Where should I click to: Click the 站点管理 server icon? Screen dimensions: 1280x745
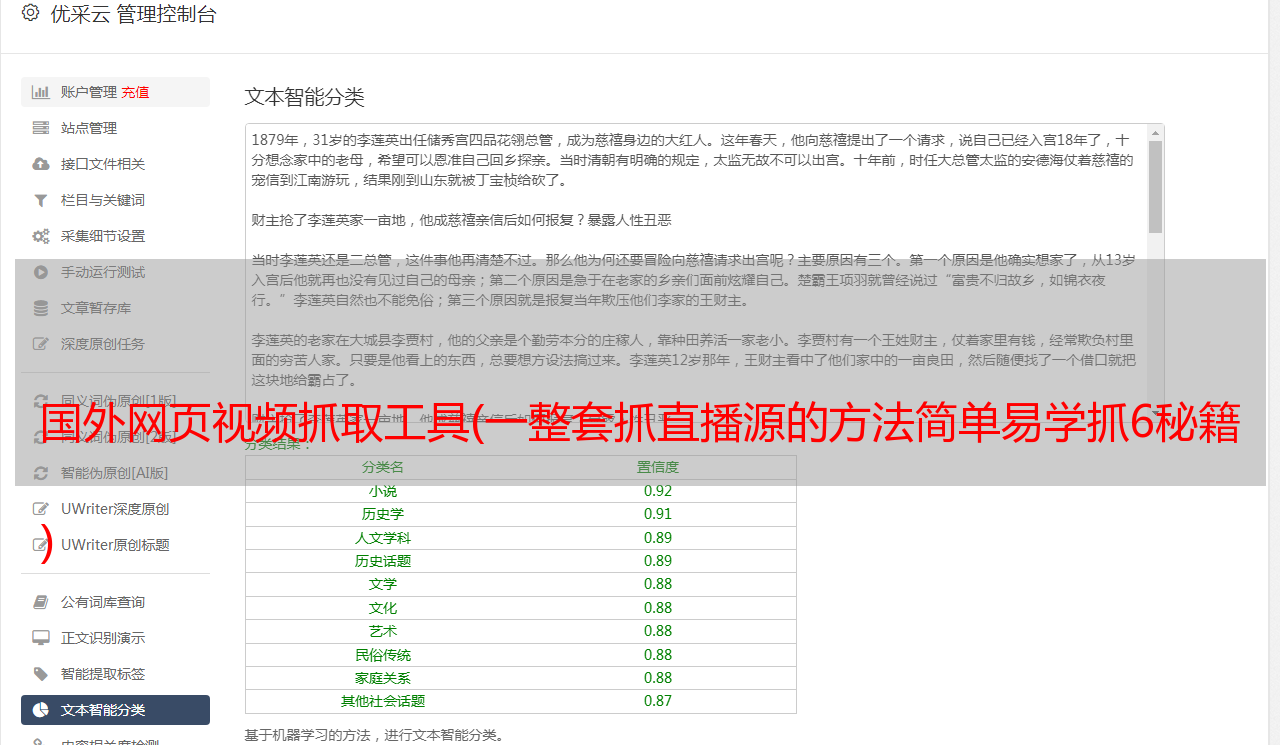pos(41,128)
